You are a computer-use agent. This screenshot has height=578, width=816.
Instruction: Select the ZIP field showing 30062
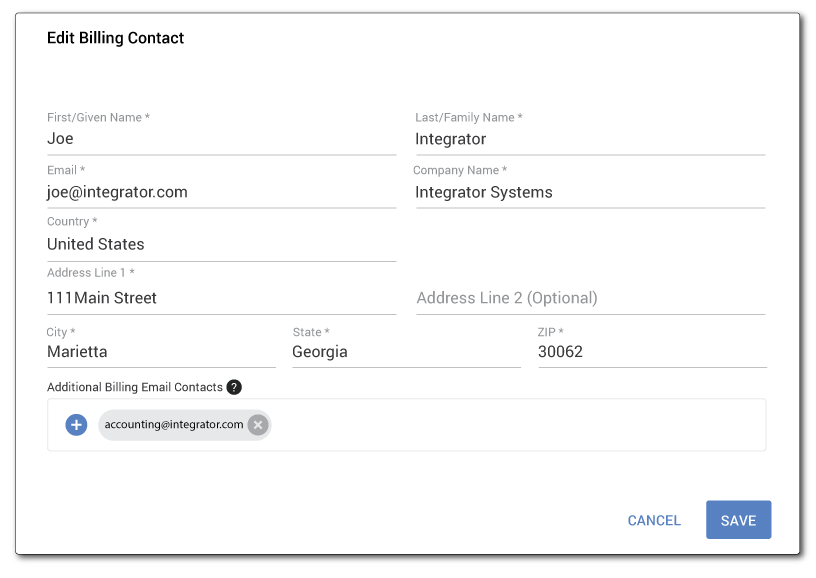(651, 352)
